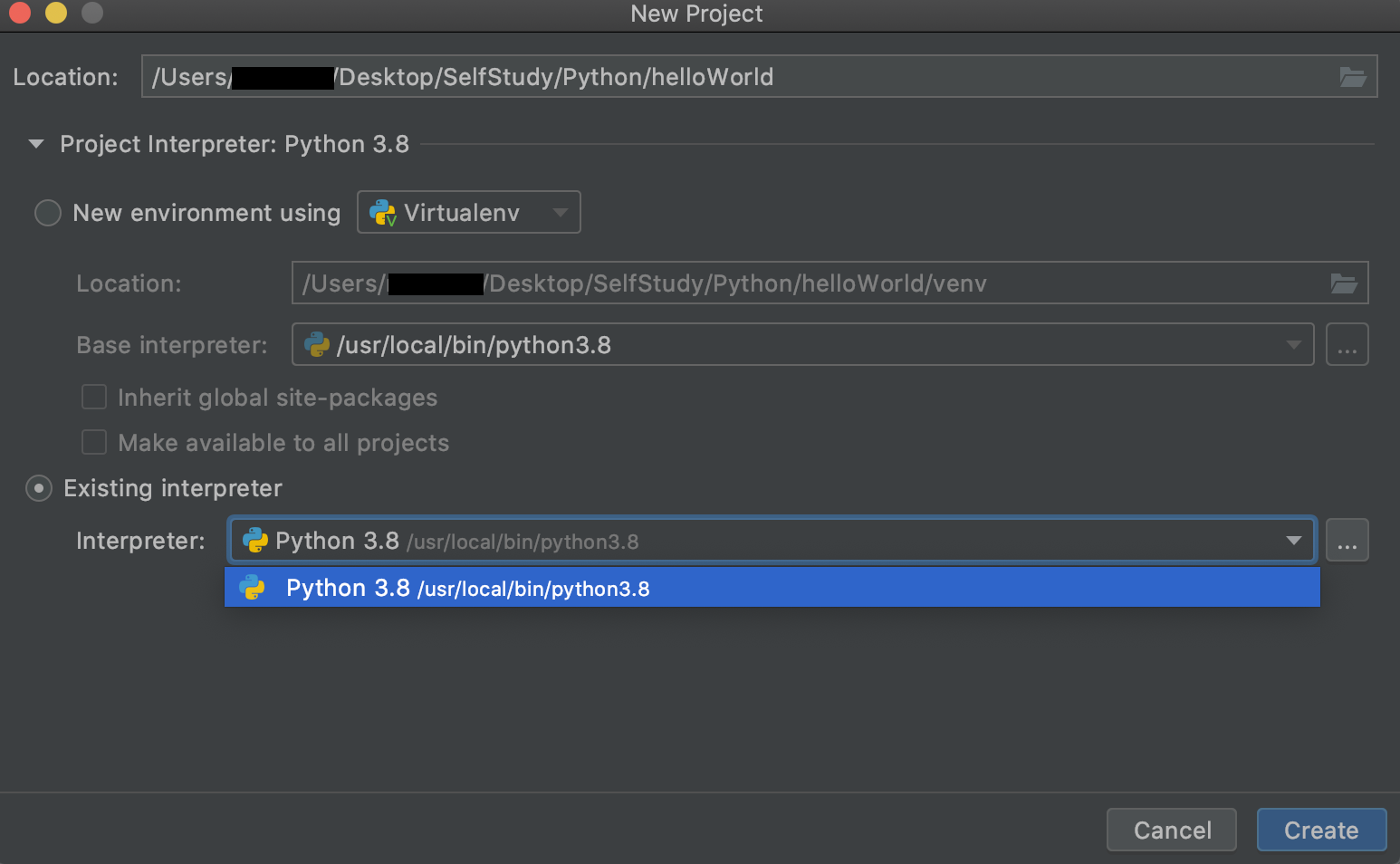
Task: Close the New Project window
Action: [20, 13]
